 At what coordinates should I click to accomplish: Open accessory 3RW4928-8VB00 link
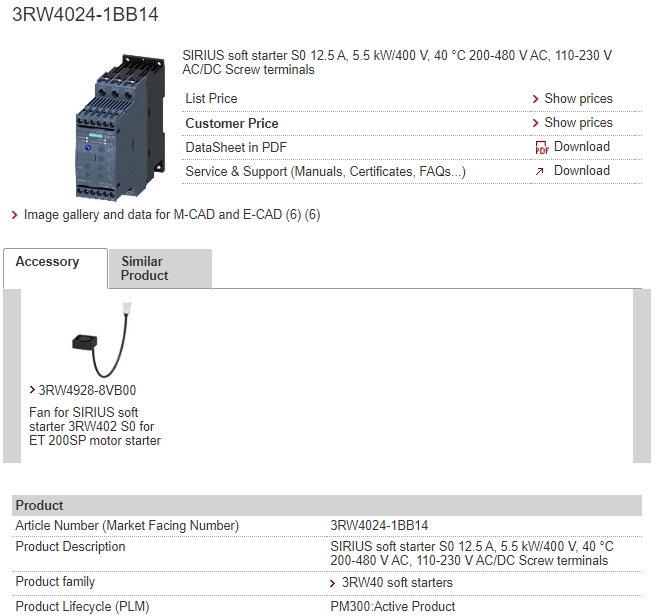pyautogui.click(x=87, y=390)
